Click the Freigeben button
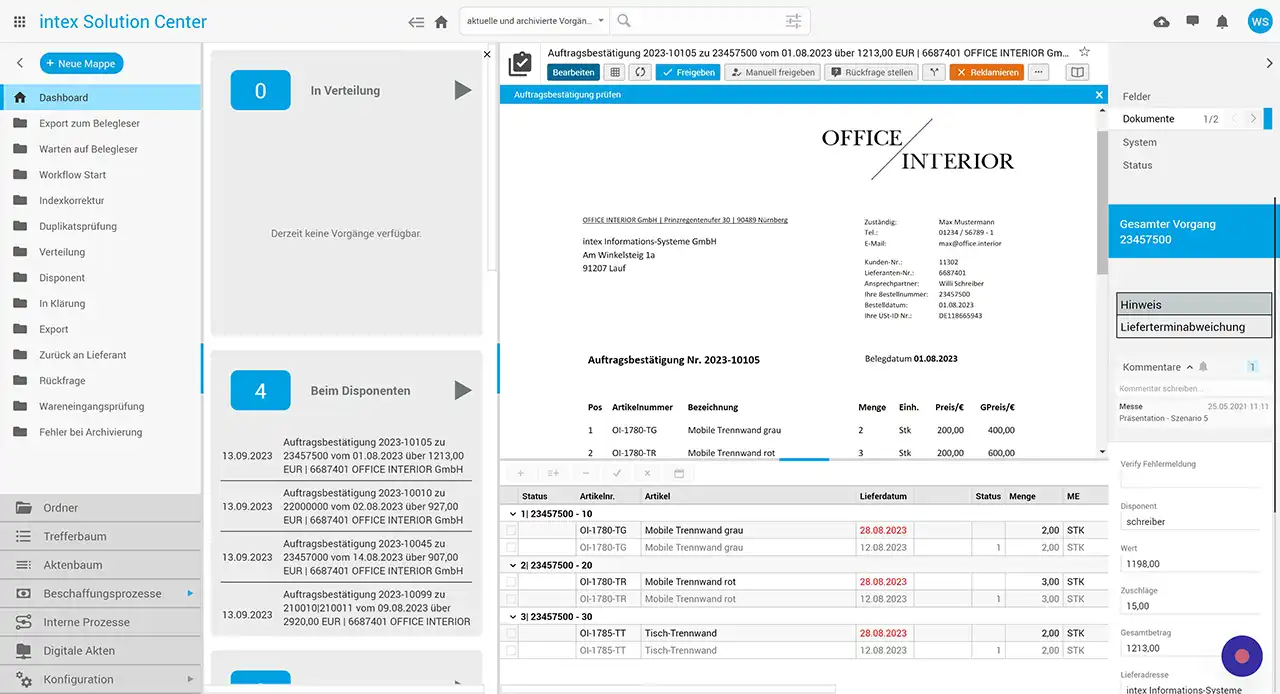Viewport: 1280px width, 694px height. point(687,72)
